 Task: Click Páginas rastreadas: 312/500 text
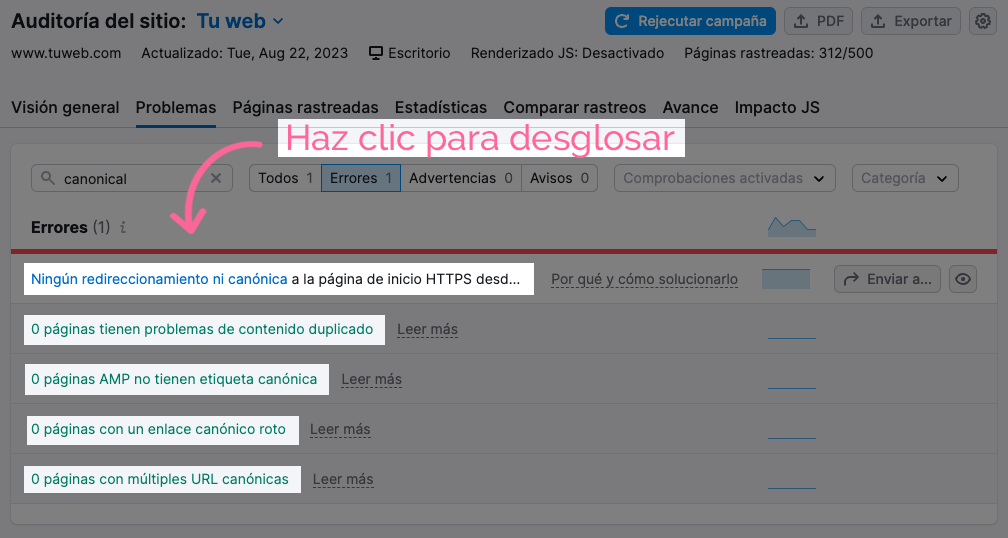[778, 53]
